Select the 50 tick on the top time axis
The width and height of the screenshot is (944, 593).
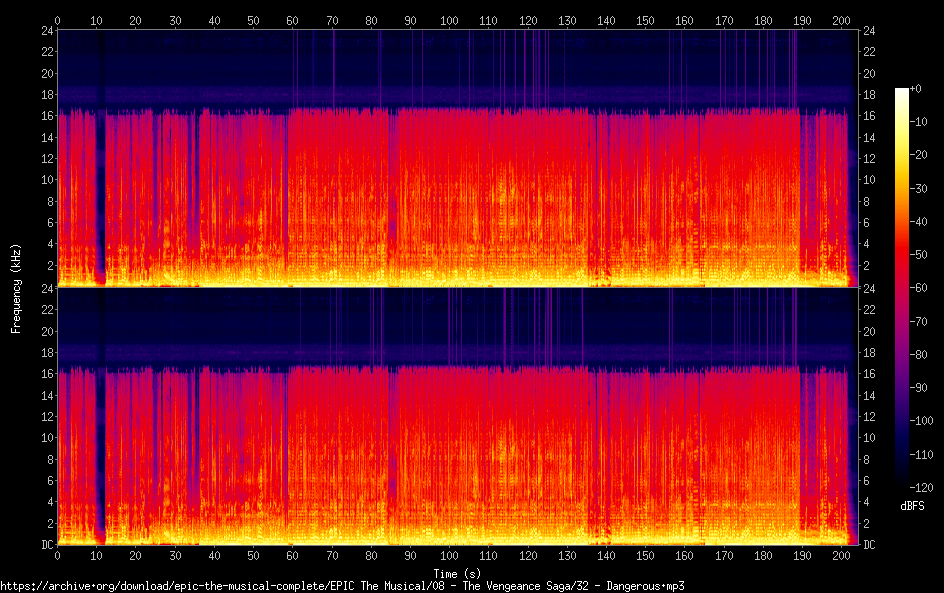pos(253,20)
